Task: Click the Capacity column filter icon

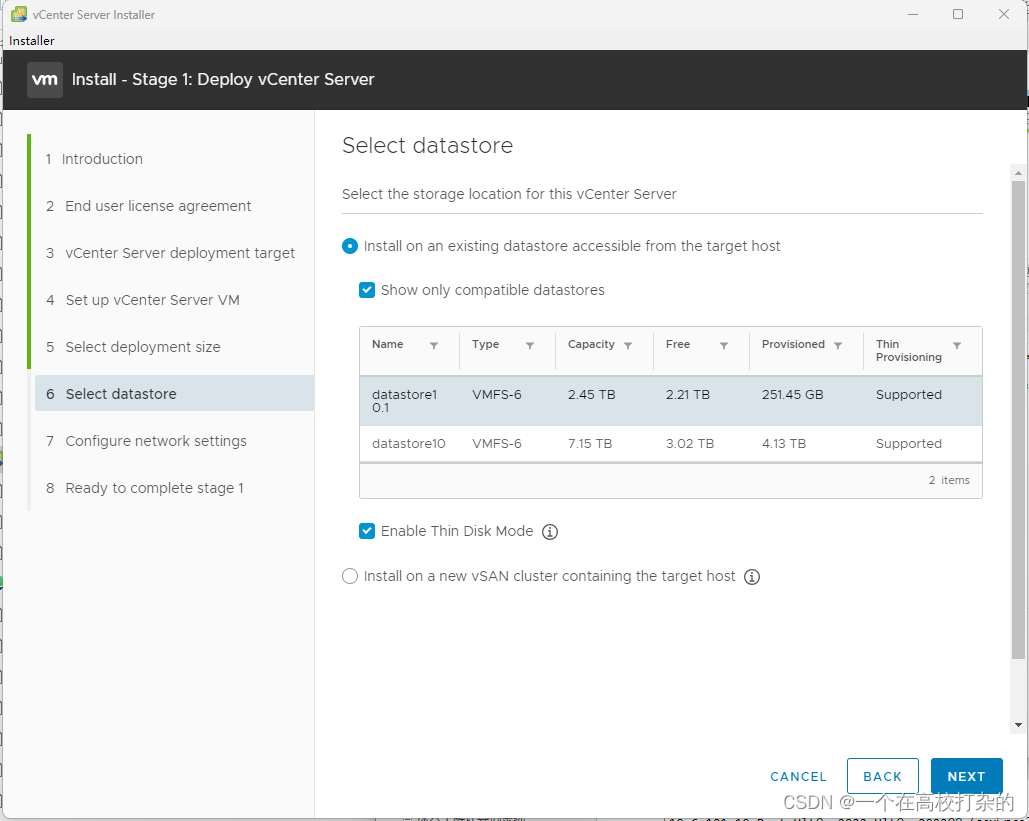Action: [x=628, y=345]
